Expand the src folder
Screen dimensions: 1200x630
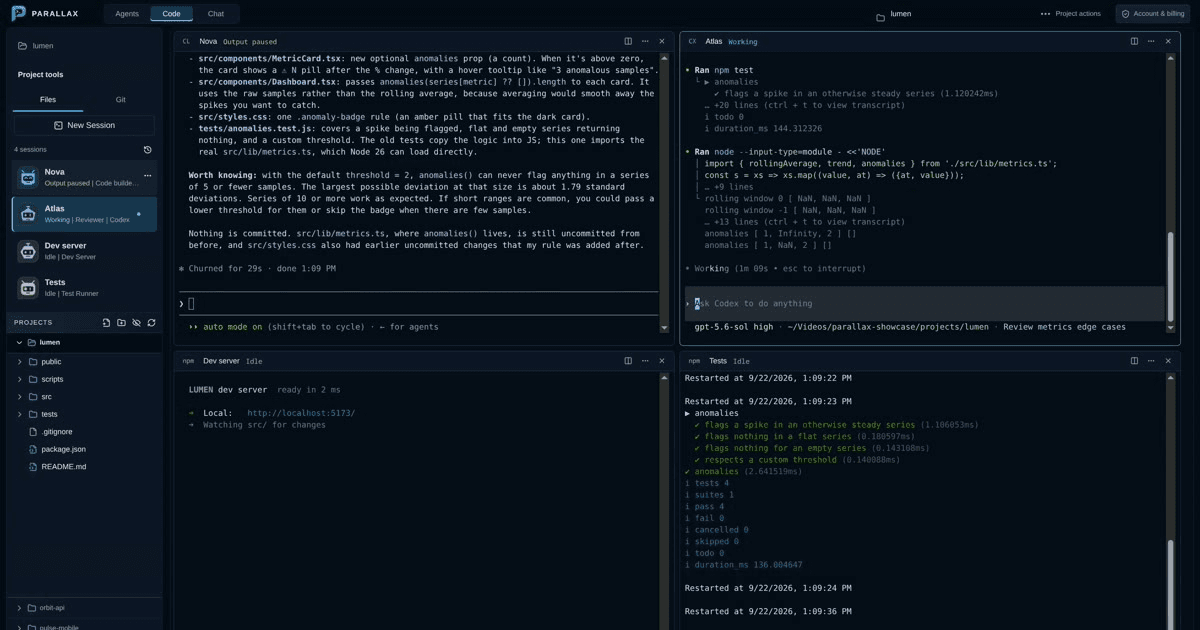20,397
